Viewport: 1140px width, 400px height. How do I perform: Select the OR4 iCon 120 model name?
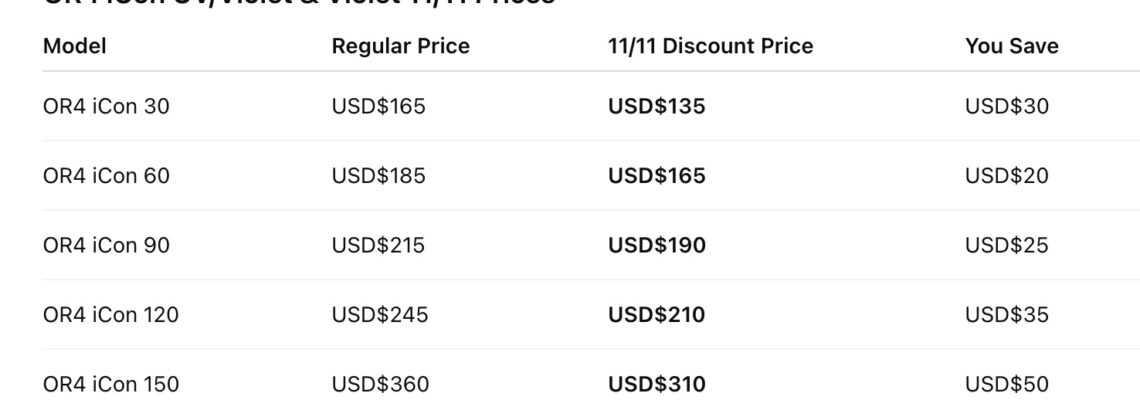(111, 315)
